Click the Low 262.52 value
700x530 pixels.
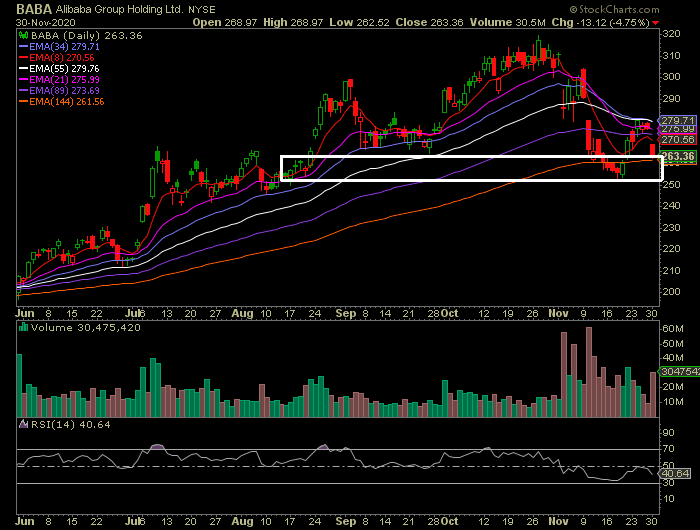click(x=359, y=22)
